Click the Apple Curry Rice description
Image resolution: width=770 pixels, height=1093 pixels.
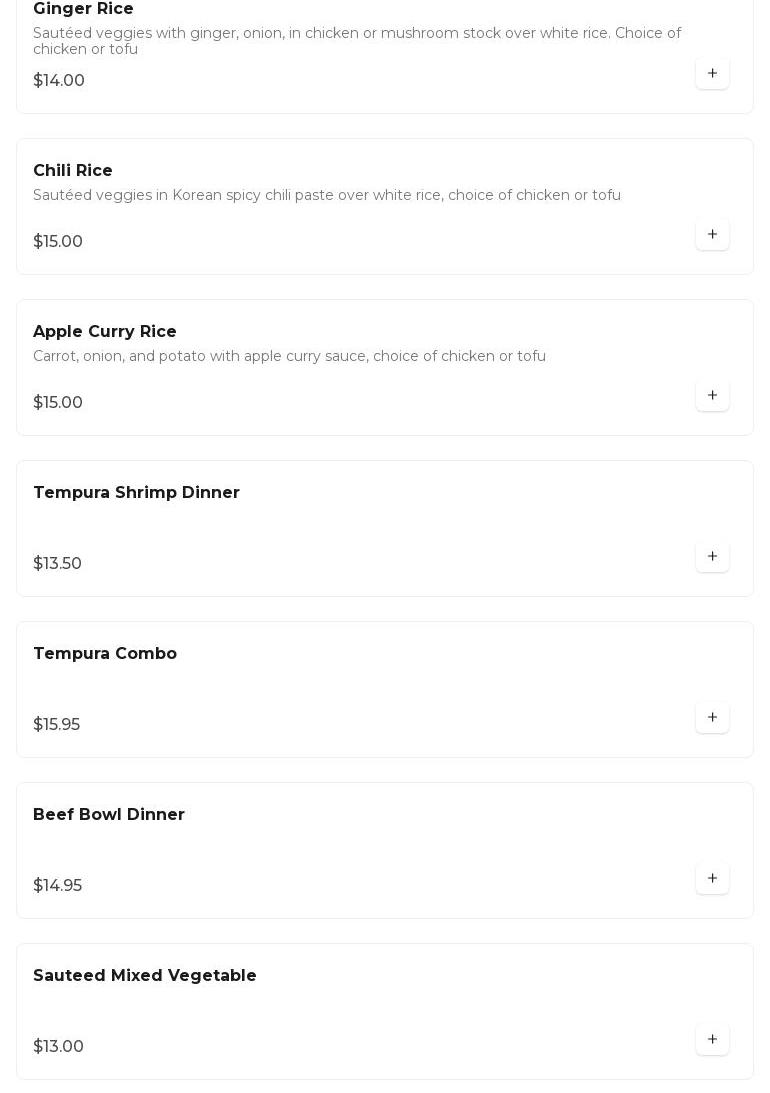click(x=289, y=357)
